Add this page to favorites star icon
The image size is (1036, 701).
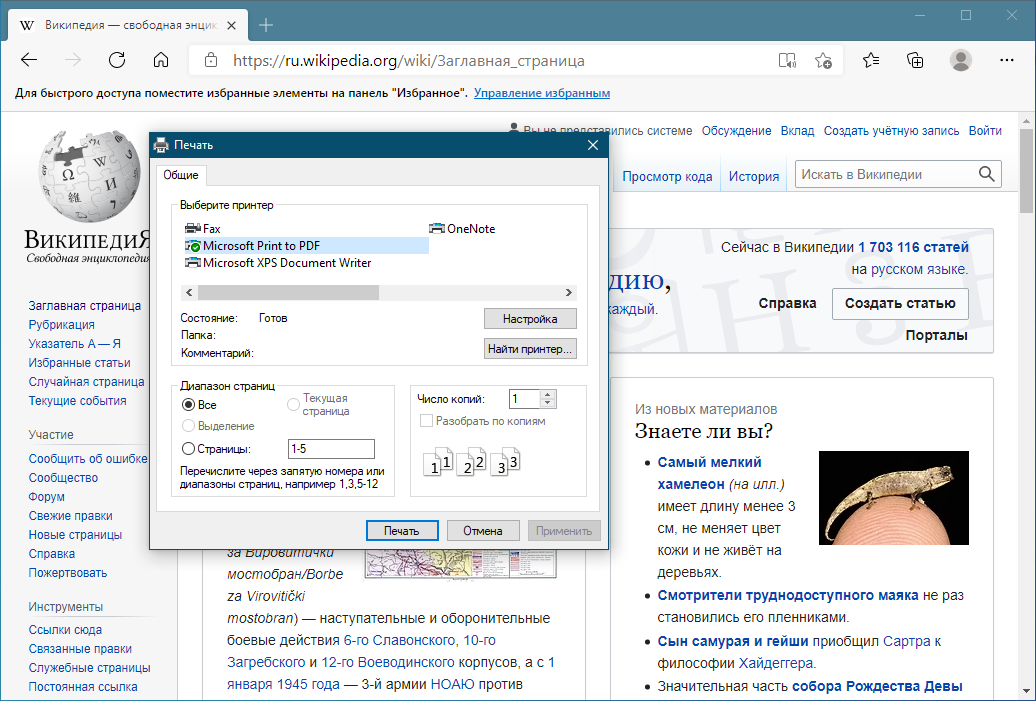[823, 61]
